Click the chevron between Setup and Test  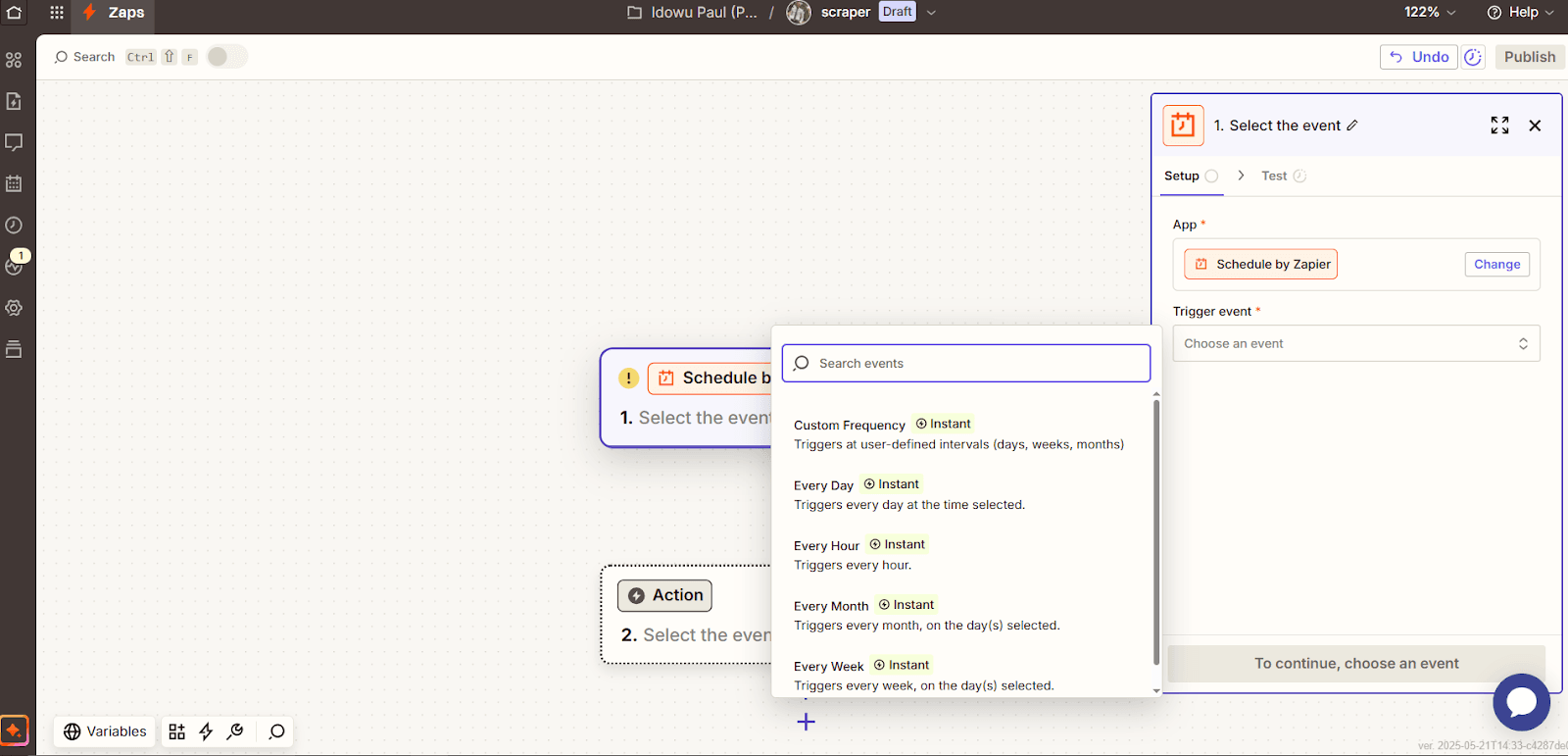click(1241, 176)
